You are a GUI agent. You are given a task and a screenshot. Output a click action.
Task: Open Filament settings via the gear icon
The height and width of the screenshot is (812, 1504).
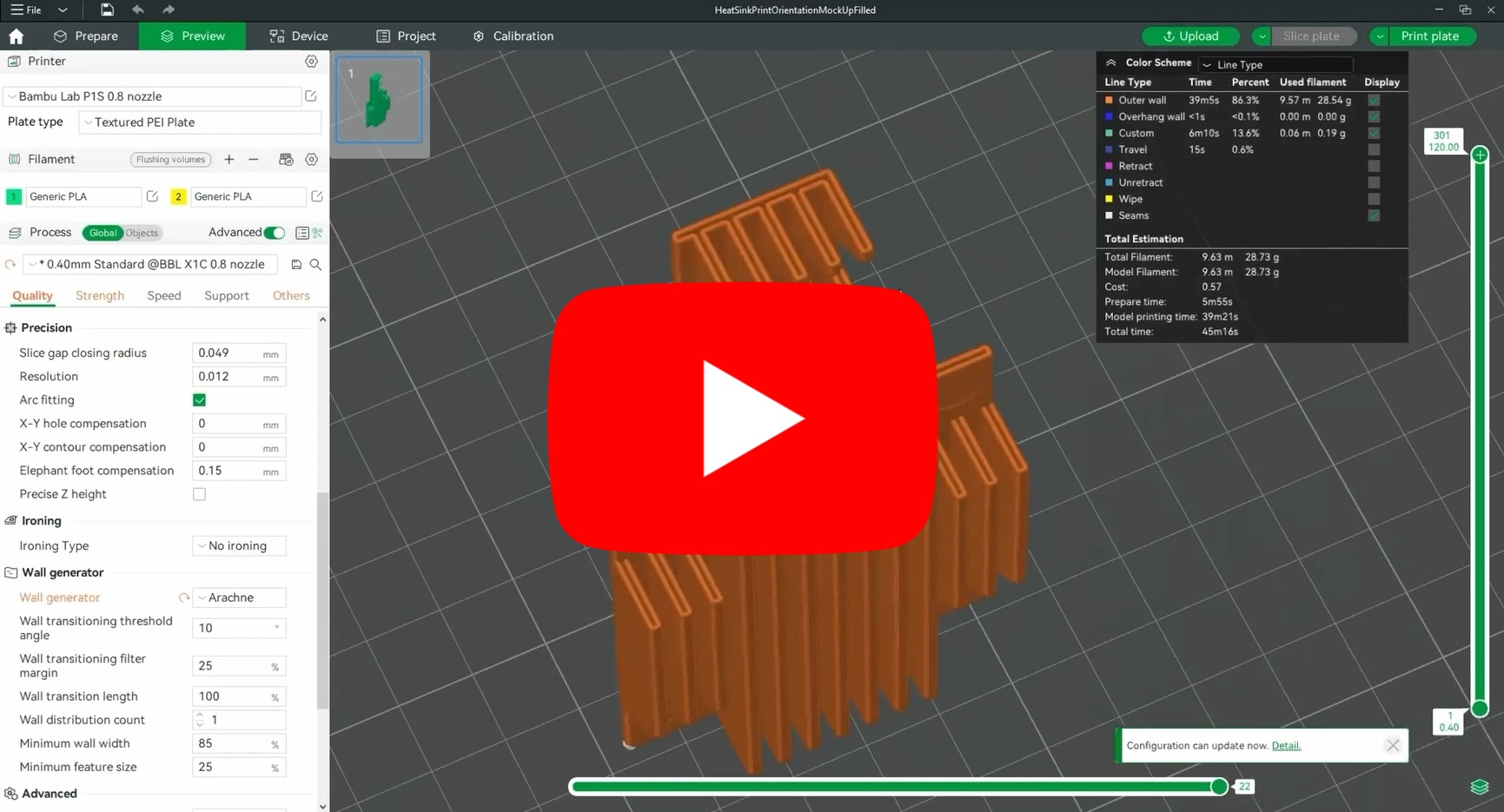click(311, 160)
